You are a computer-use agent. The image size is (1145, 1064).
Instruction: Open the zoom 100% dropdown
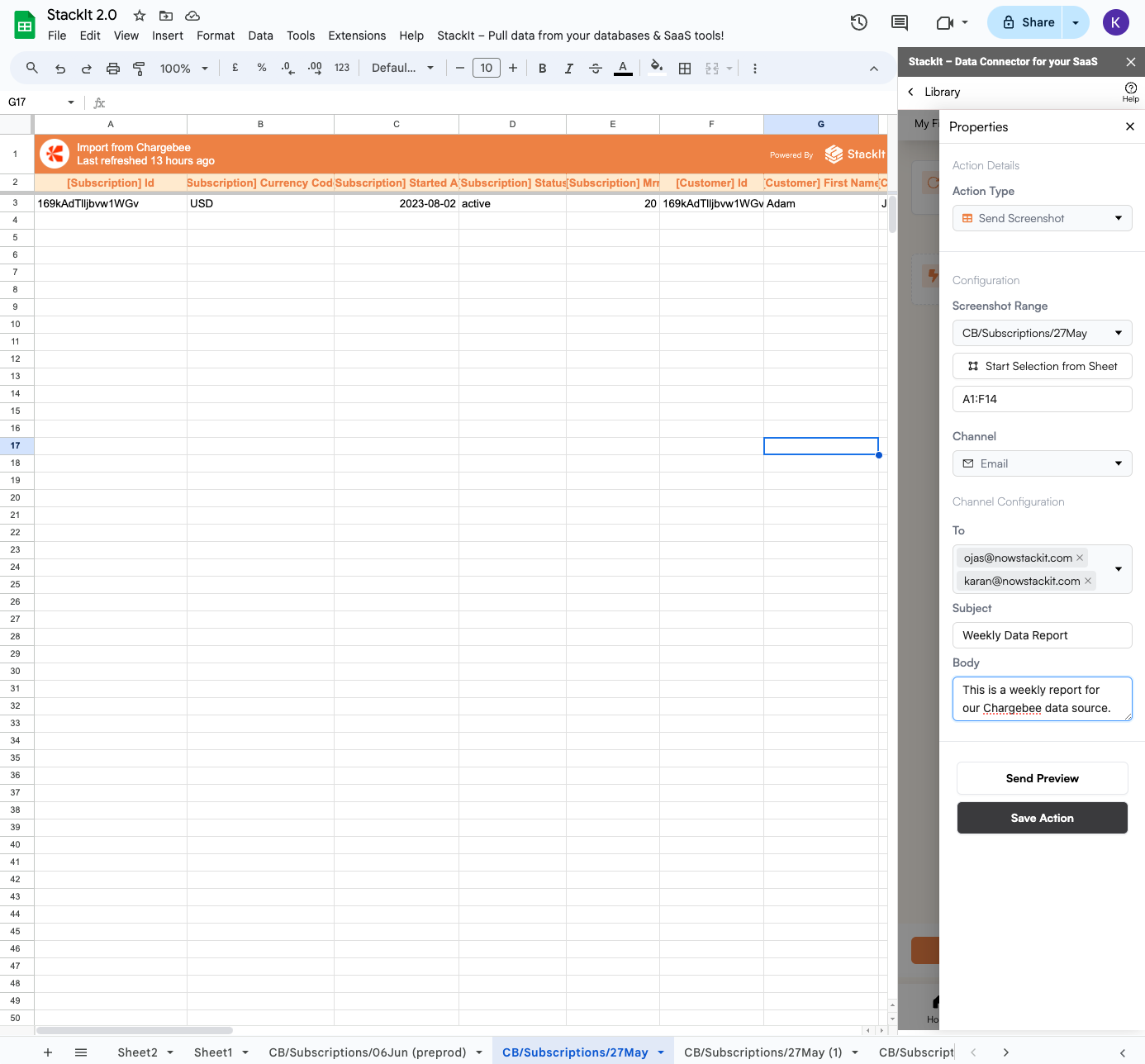[x=183, y=69]
